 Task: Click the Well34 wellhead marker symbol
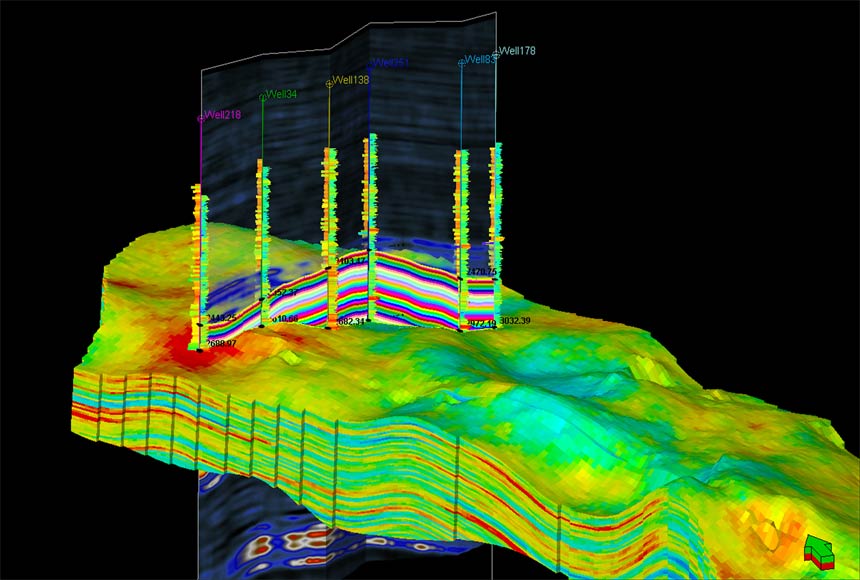(x=262, y=96)
